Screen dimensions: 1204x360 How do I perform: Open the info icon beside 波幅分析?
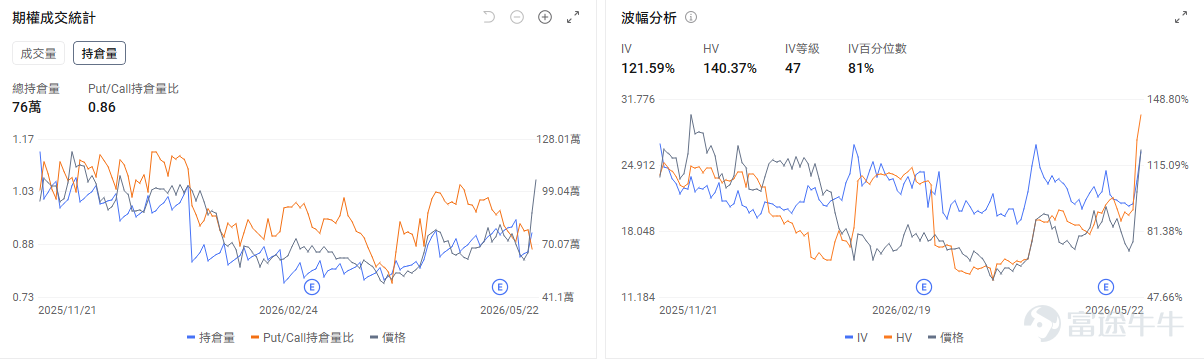[x=691, y=18]
